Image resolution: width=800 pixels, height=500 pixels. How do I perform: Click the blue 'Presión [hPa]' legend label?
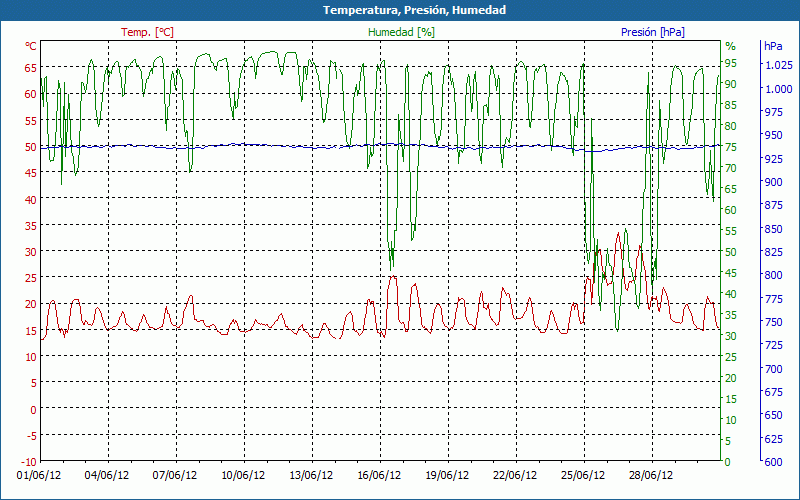coord(653,32)
